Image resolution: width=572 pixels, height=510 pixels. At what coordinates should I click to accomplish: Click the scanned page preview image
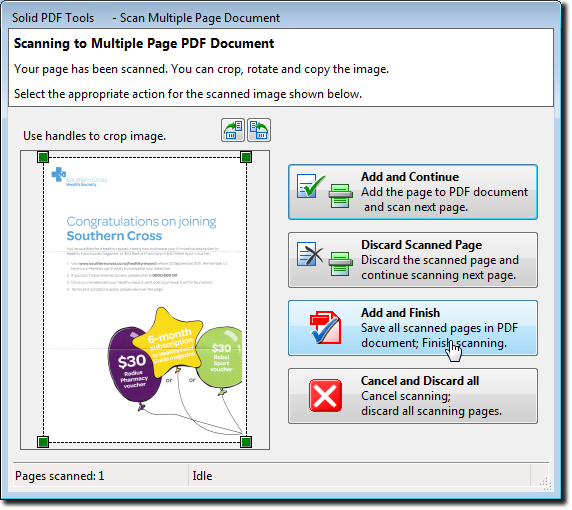(145, 300)
